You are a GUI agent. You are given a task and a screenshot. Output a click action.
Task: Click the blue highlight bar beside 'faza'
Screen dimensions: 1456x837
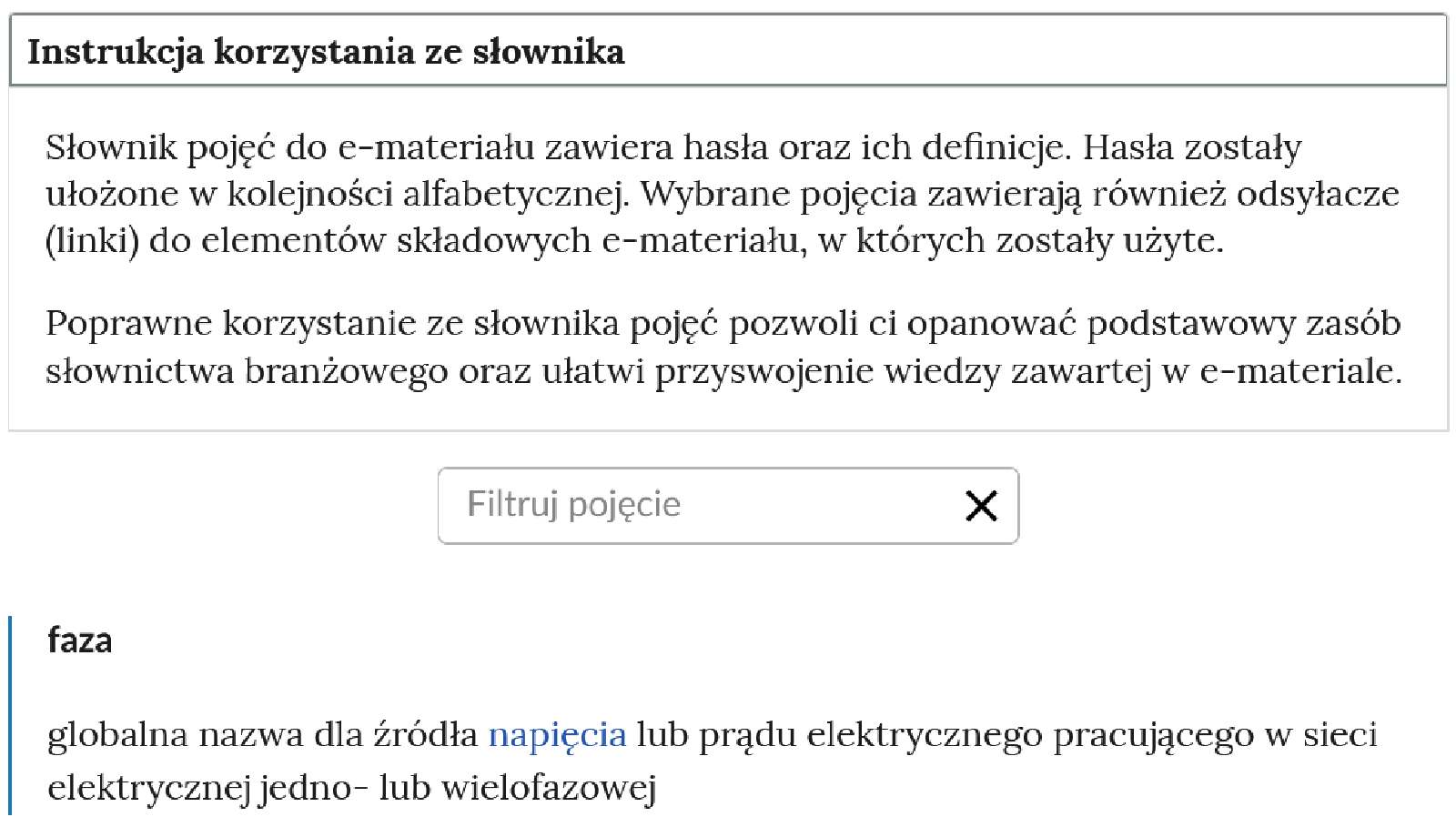(x=11, y=719)
